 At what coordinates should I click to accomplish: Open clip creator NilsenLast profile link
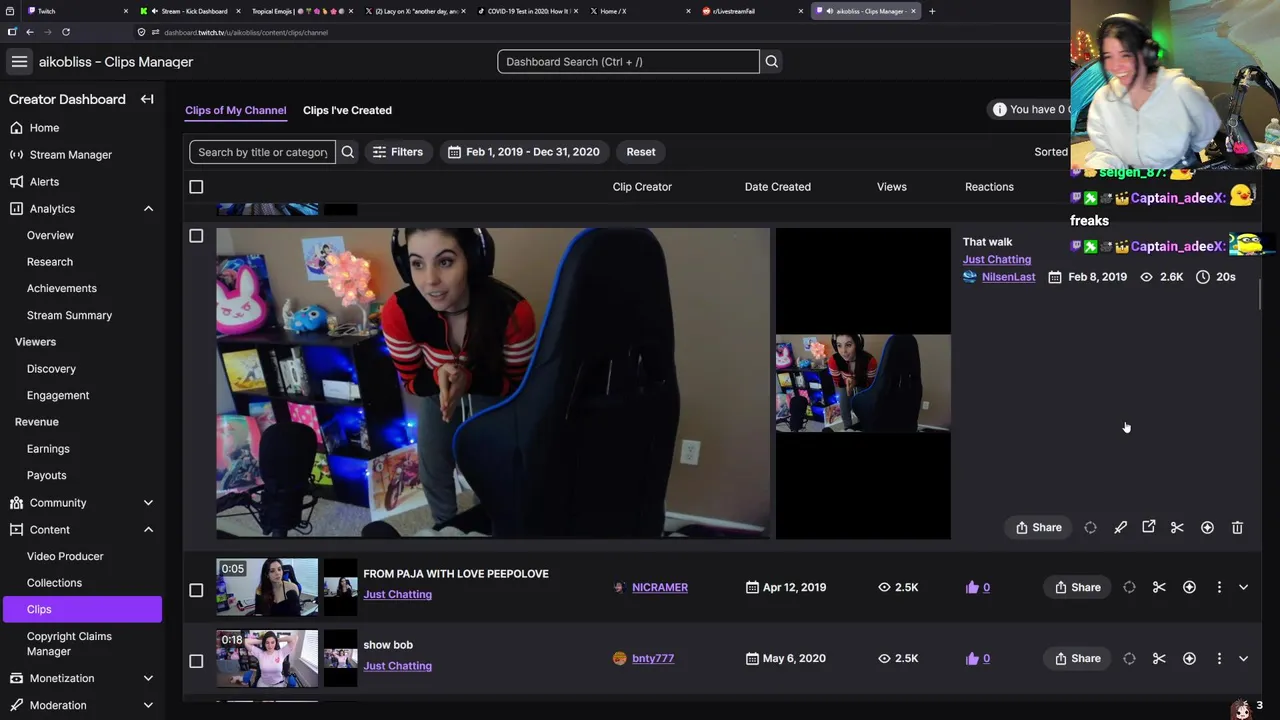pos(1008,277)
